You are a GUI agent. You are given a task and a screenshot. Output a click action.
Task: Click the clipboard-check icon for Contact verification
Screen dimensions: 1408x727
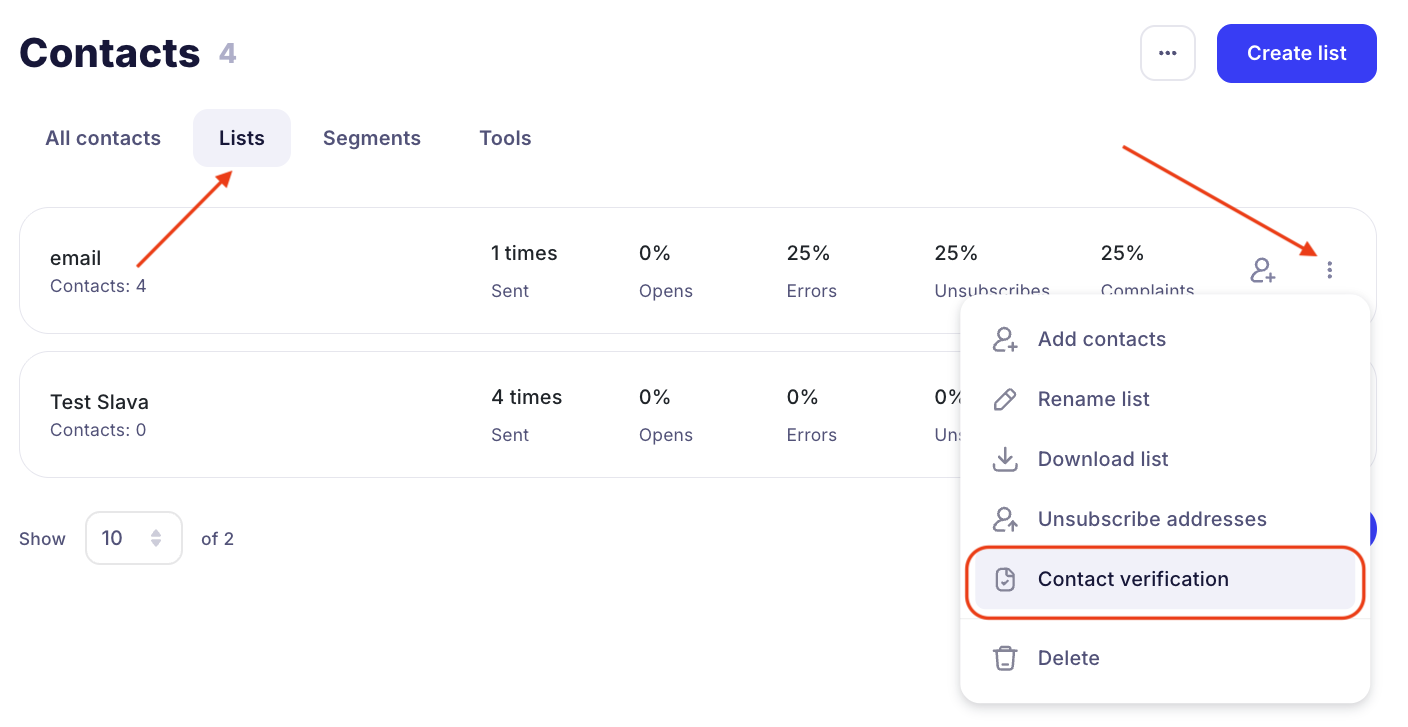click(x=1005, y=579)
